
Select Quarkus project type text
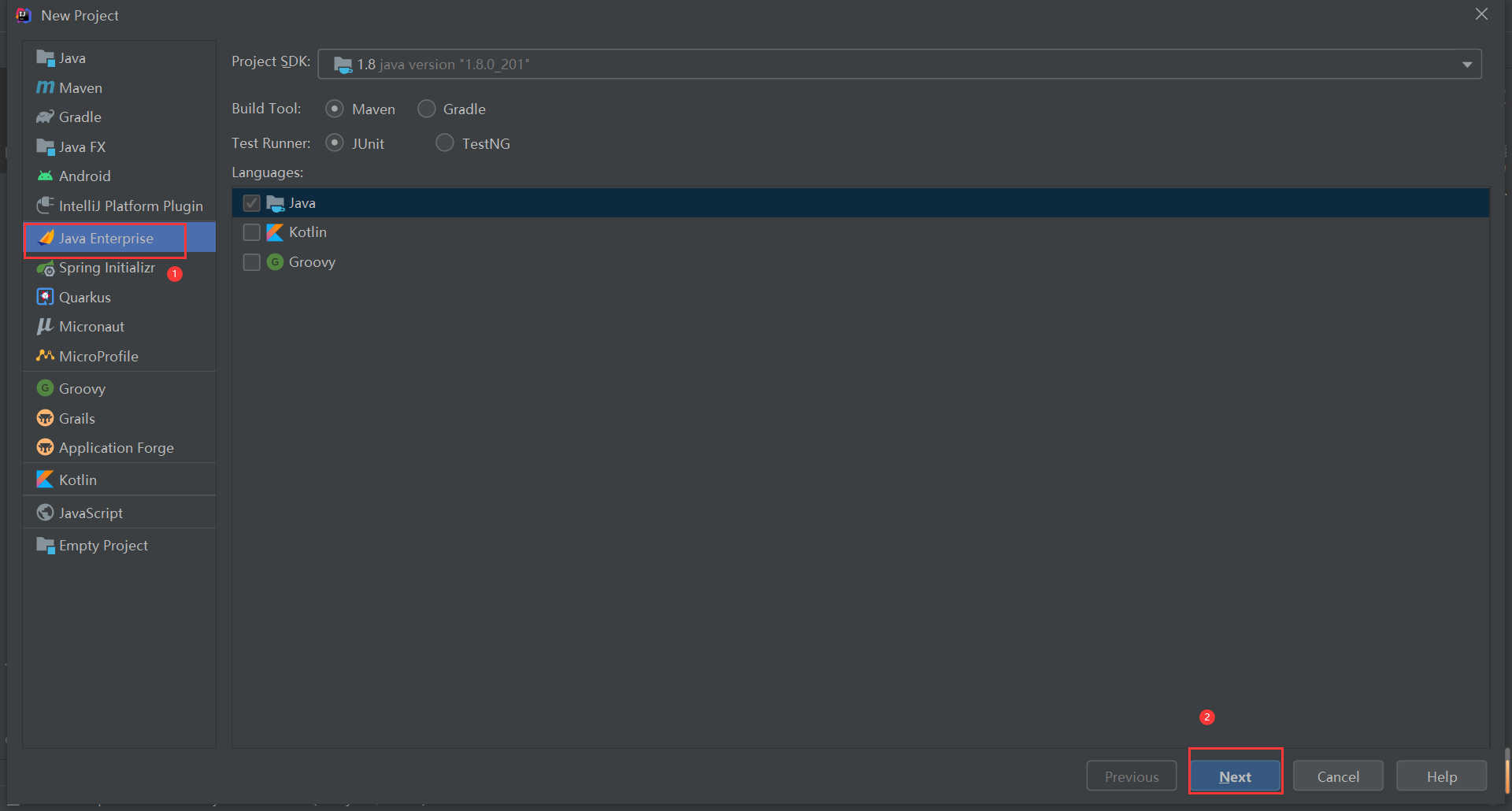pyautogui.click(x=85, y=298)
